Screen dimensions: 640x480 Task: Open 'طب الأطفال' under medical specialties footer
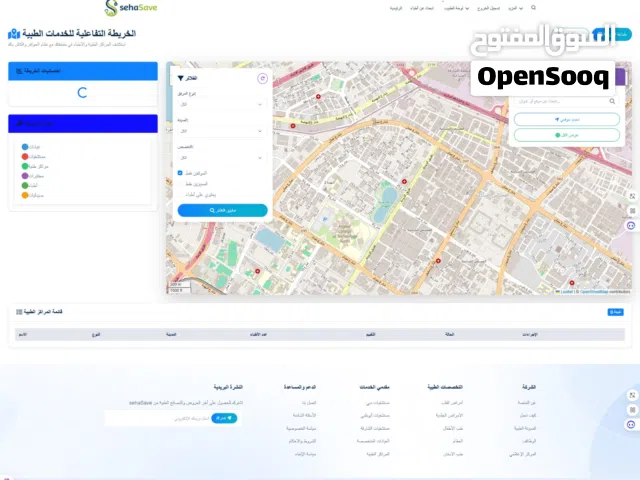point(453,429)
